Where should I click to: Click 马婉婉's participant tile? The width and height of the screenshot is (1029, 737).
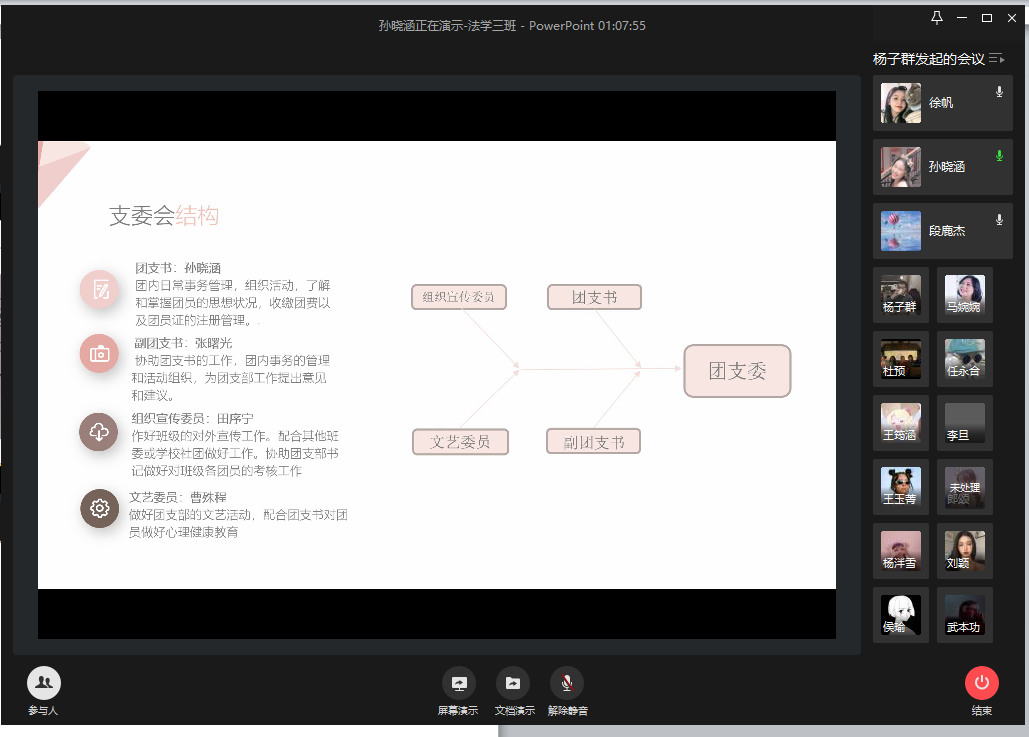pos(965,295)
